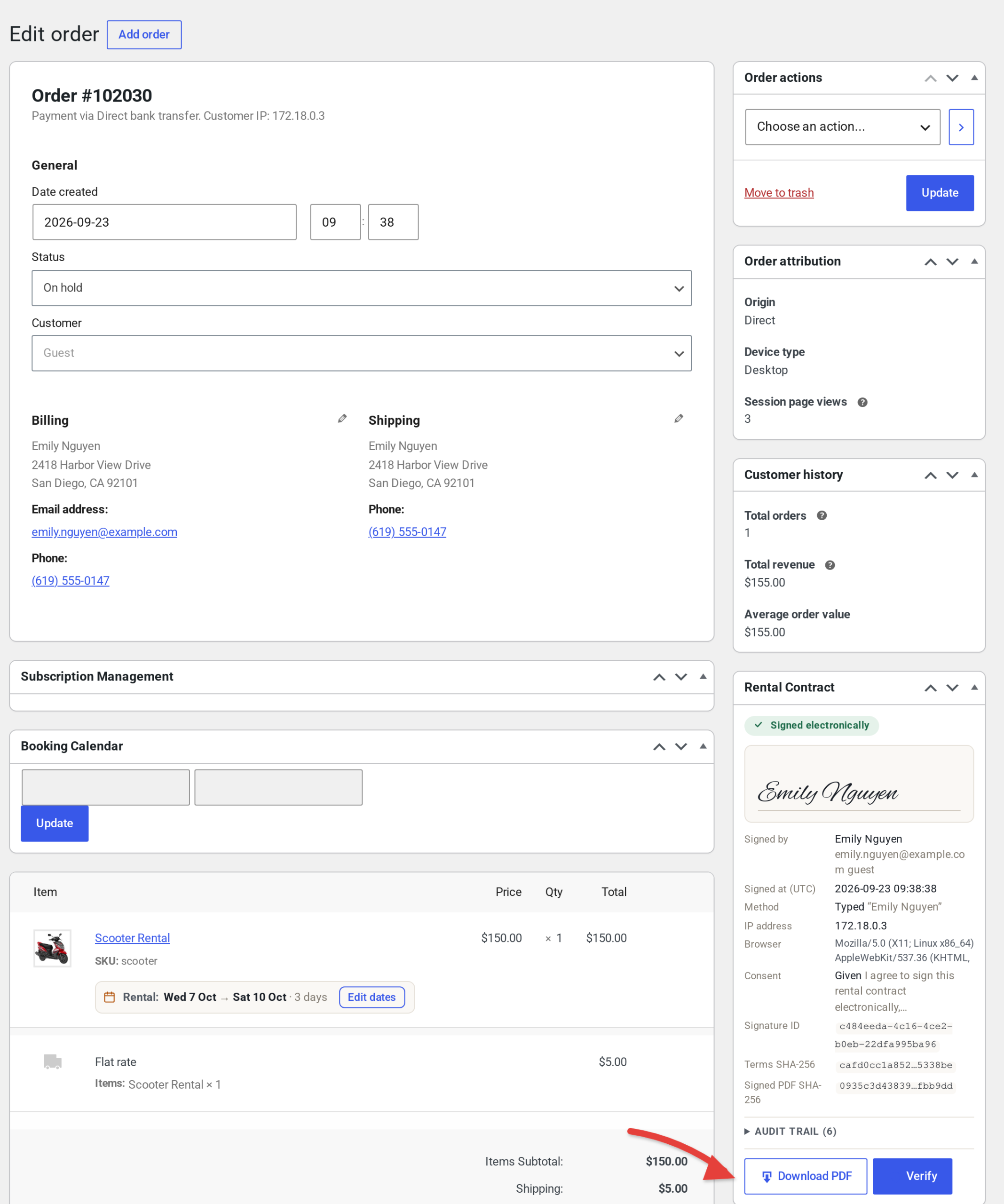Move Order attribution panel down

pyautogui.click(x=952, y=262)
